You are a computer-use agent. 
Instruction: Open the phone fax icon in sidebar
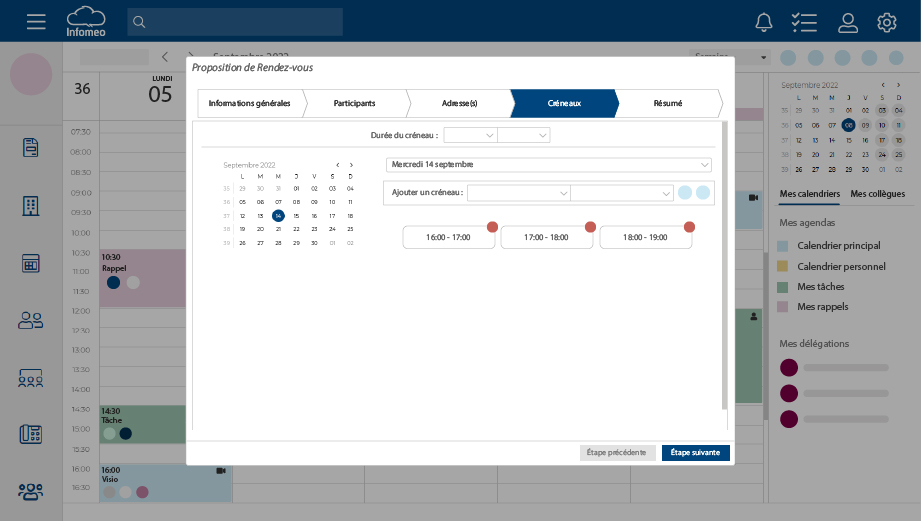[31, 434]
